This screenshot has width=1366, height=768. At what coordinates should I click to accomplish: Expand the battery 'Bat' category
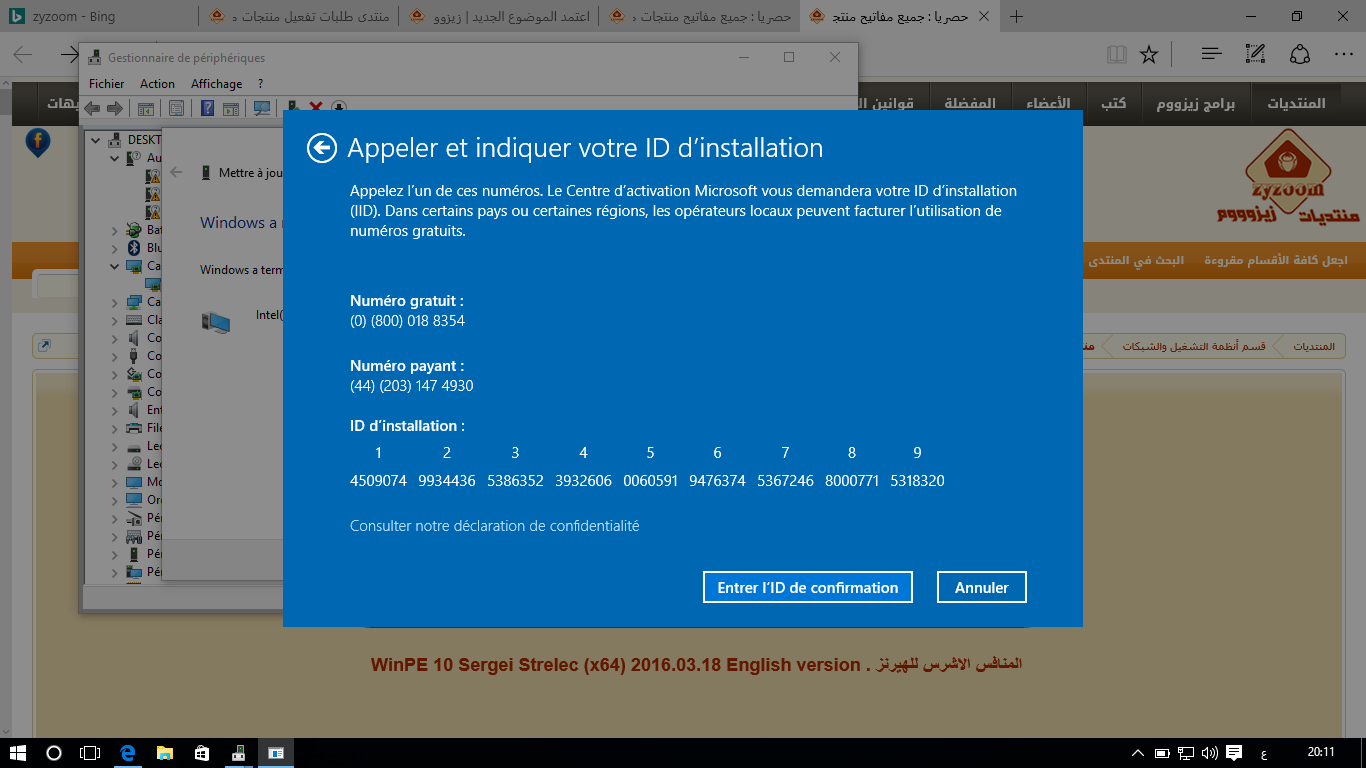coord(114,230)
